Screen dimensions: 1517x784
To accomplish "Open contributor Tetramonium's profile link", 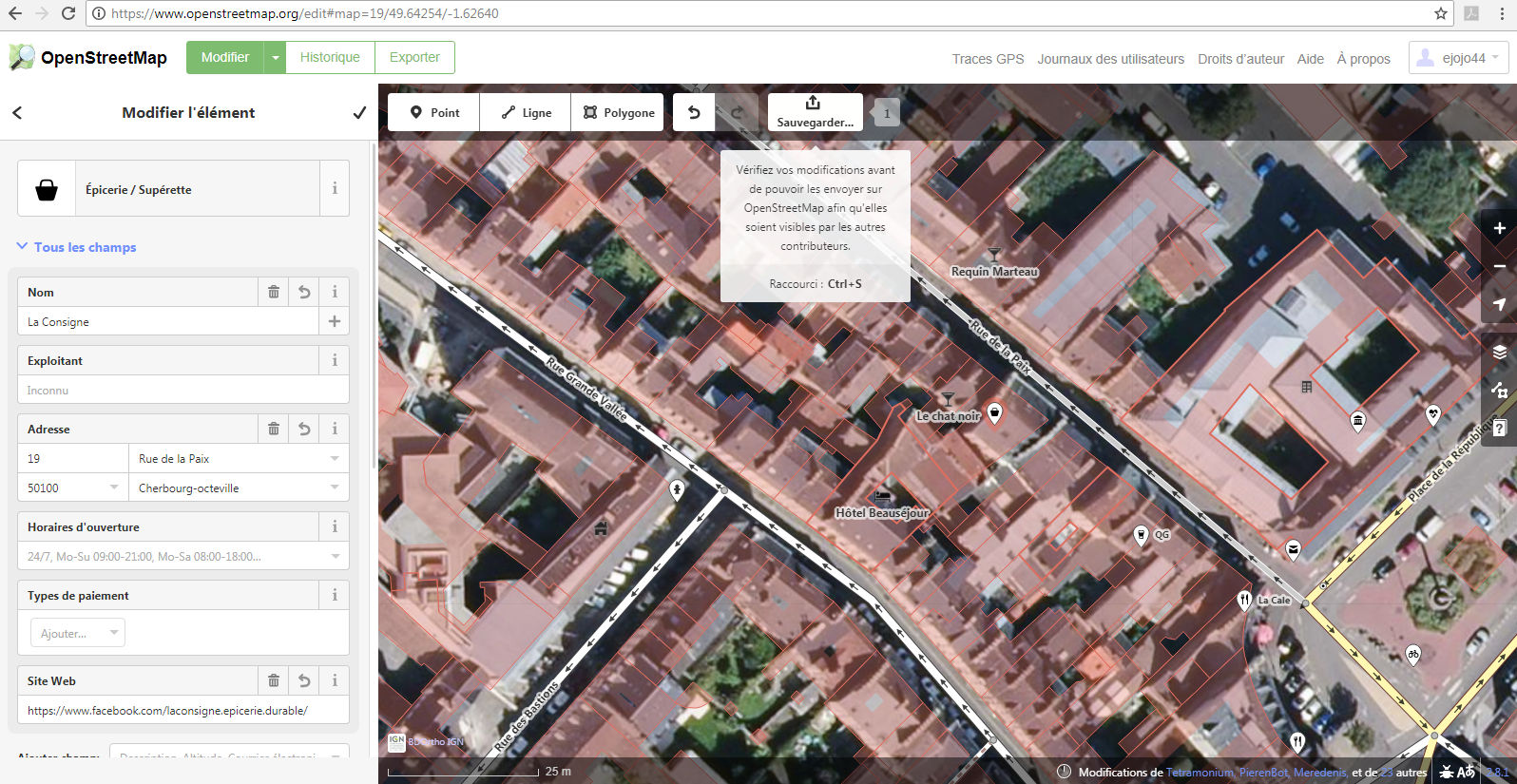I will [1200, 773].
